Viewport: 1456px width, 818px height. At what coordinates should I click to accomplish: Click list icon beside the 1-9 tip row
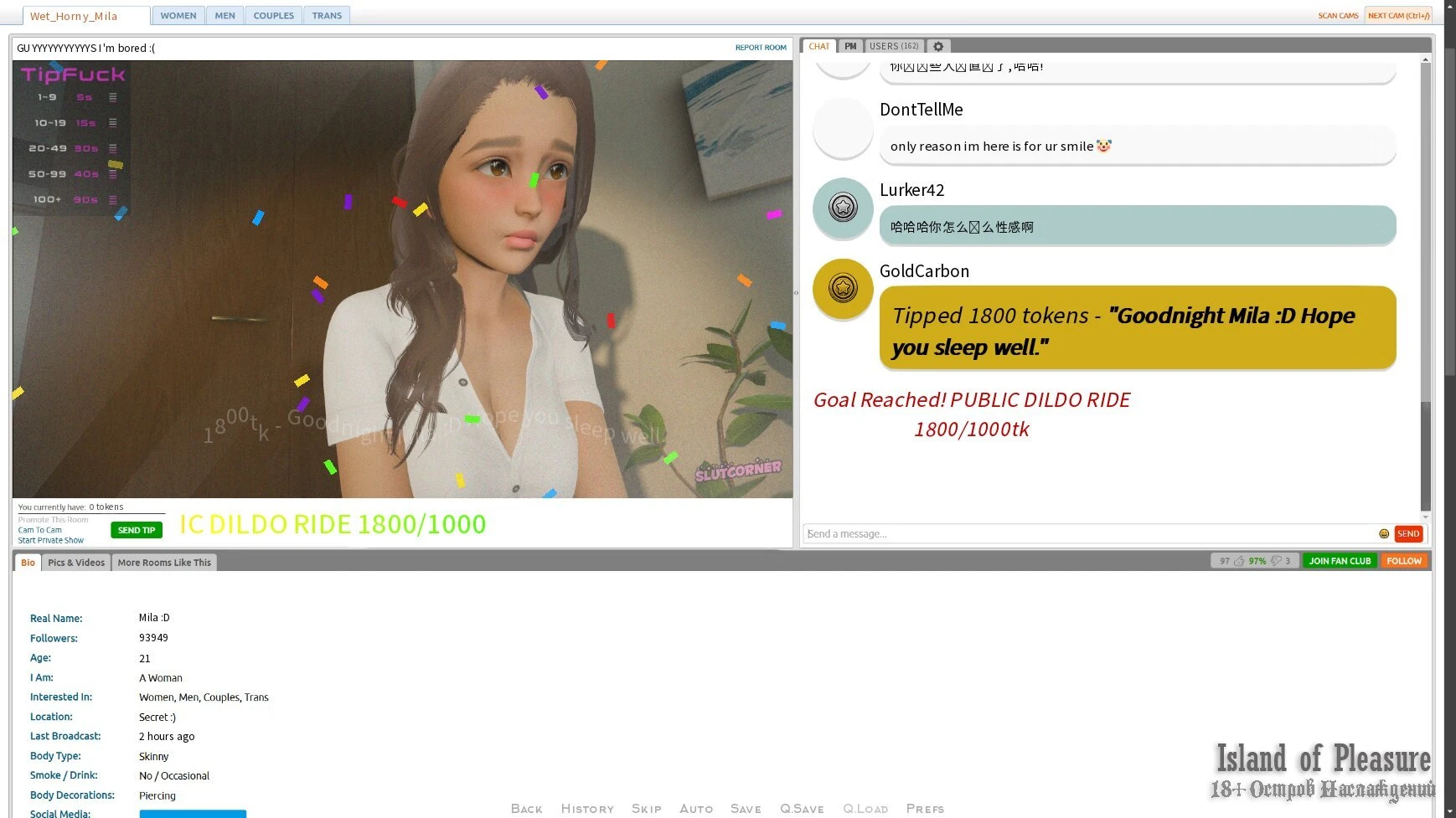(x=113, y=97)
